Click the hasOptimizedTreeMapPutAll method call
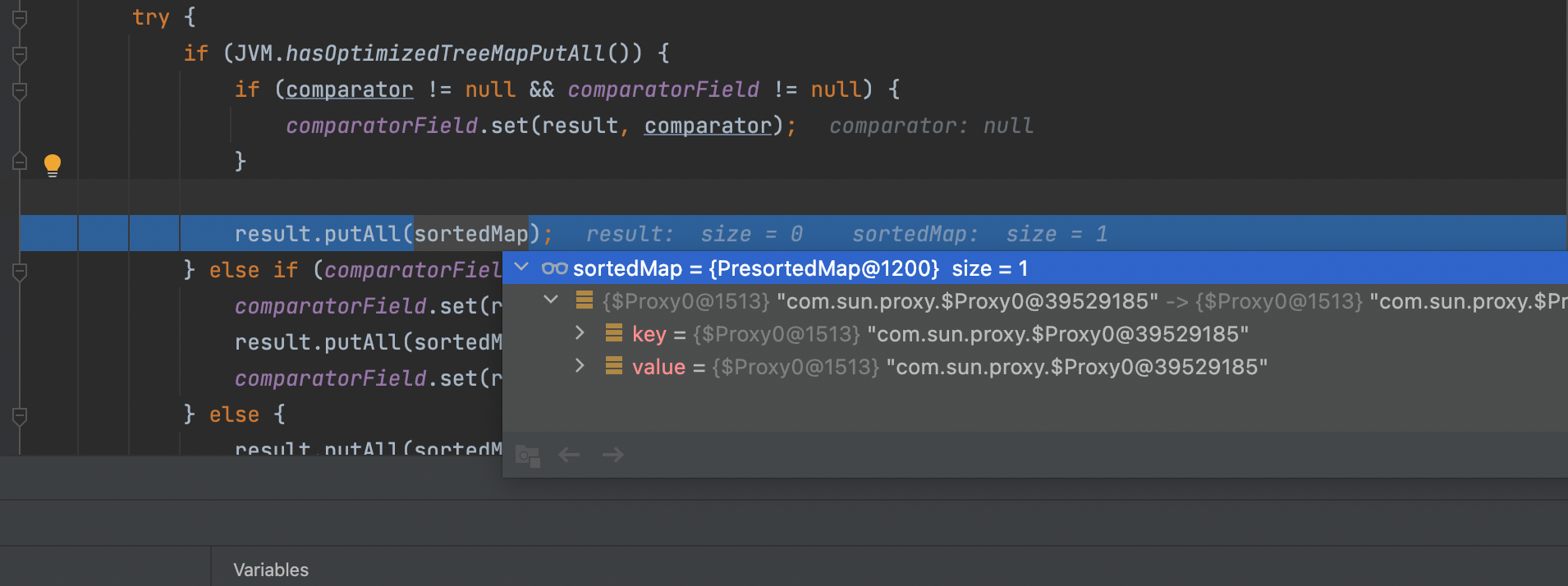1568x586 pixels. click(x=445, y=53)
